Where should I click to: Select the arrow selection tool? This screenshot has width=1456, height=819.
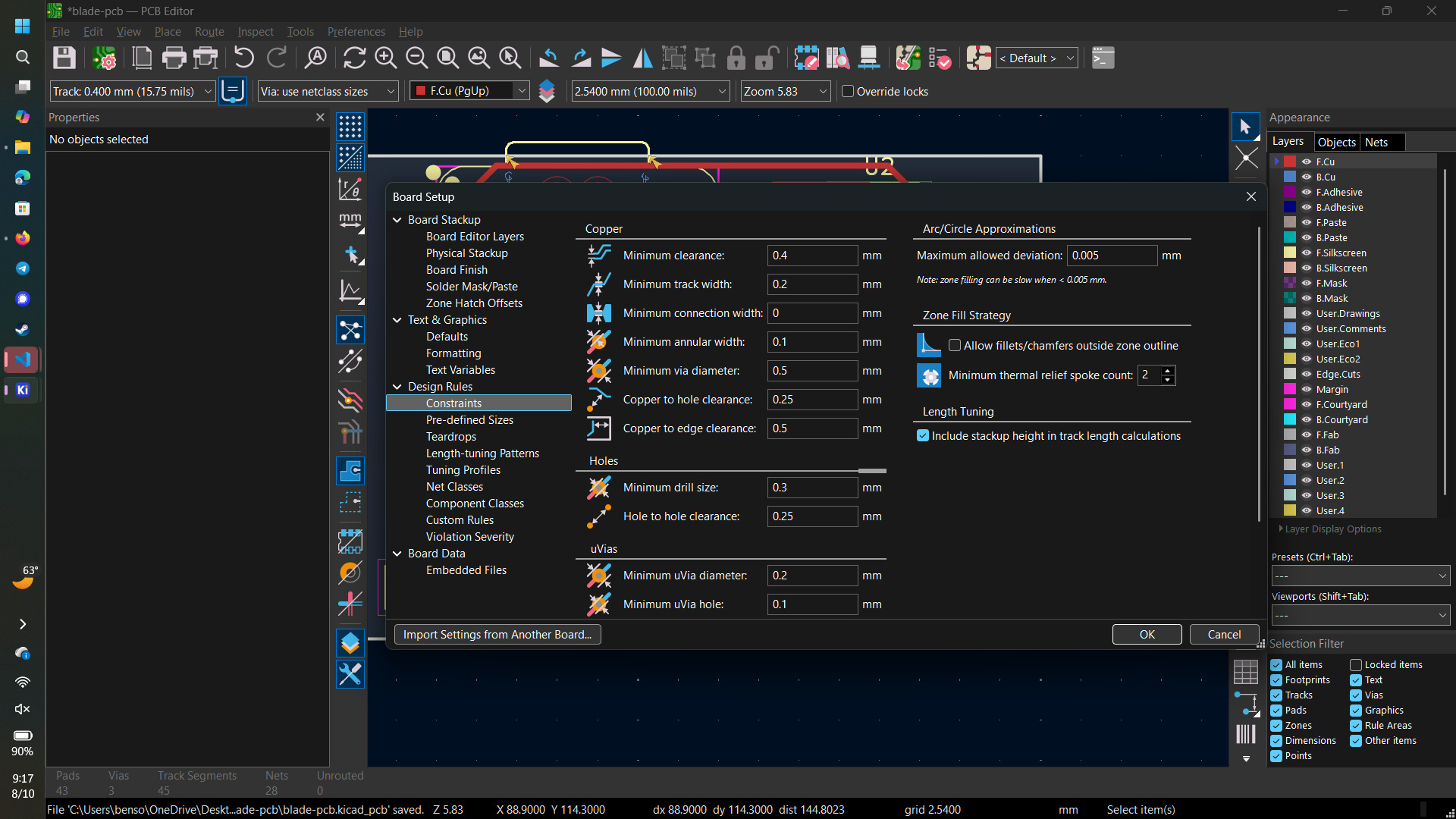(x=1245, y=127)
